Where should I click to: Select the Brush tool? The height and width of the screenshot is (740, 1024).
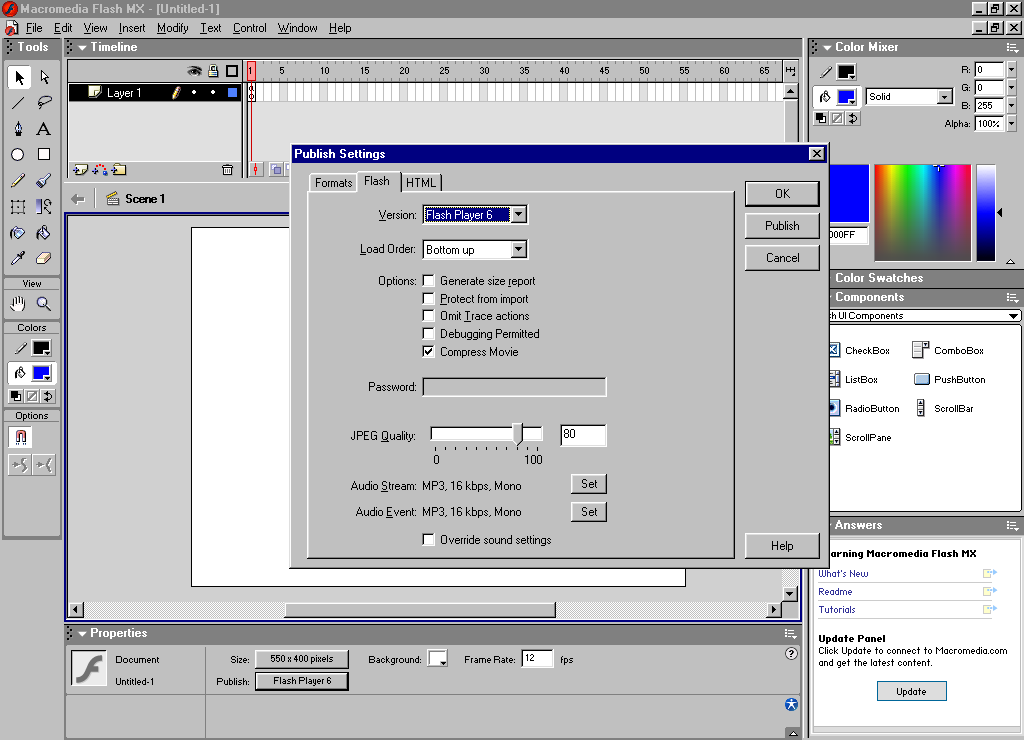(44, 181)
